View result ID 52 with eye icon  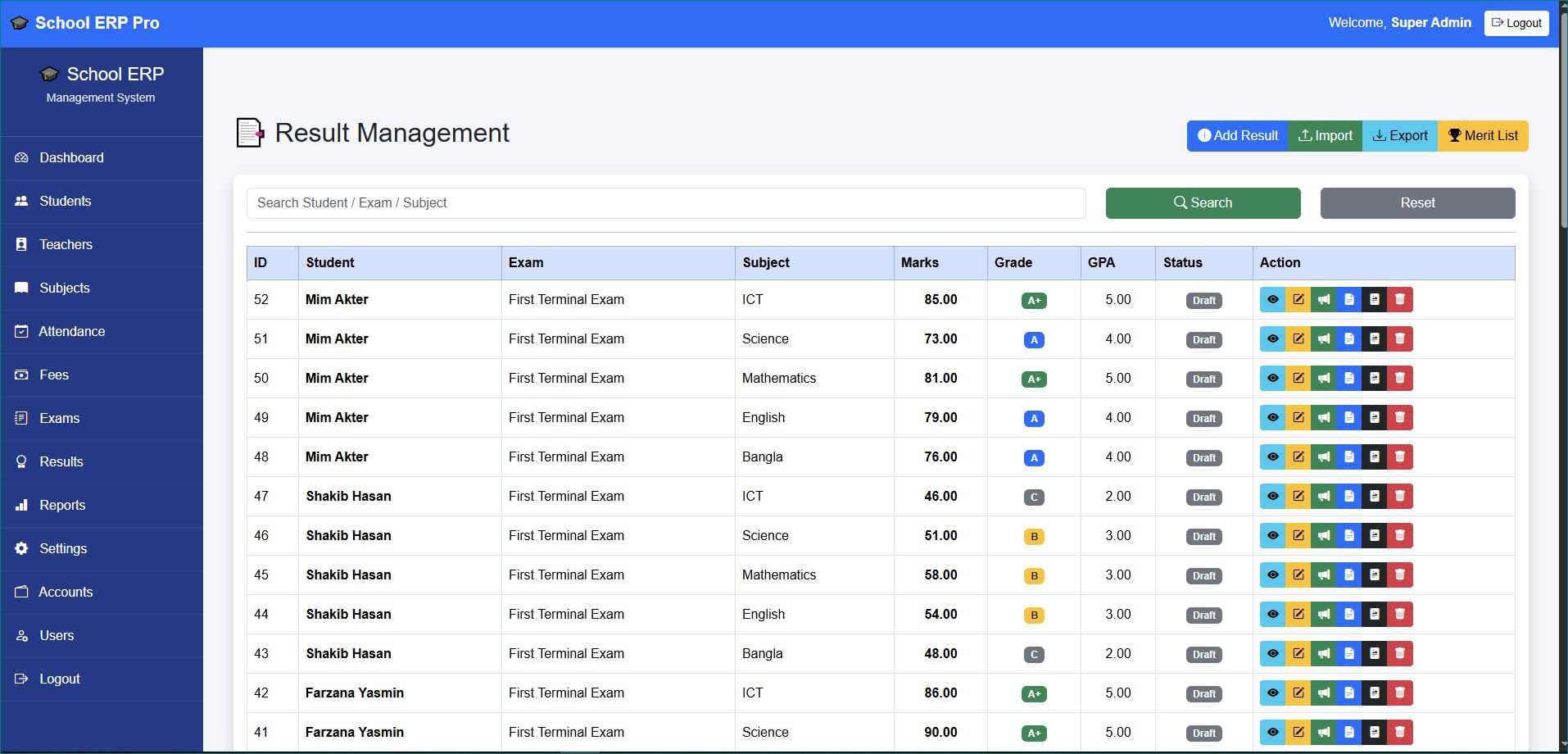[x=1272, y=300]
